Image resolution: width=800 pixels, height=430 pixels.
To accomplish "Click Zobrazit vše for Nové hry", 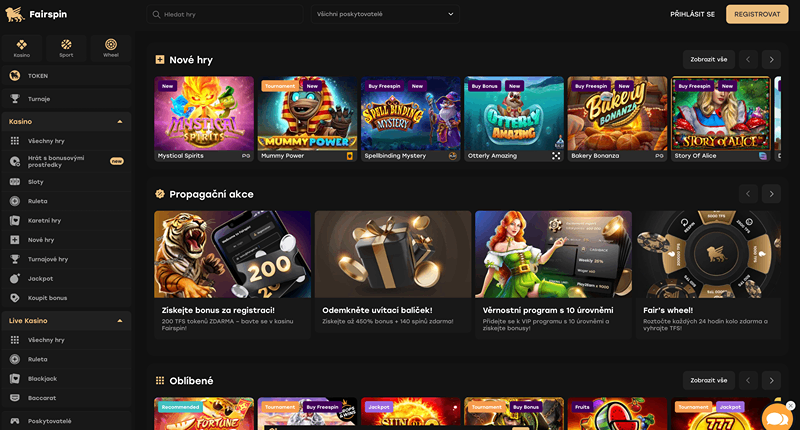I will (x=709, y=60).
